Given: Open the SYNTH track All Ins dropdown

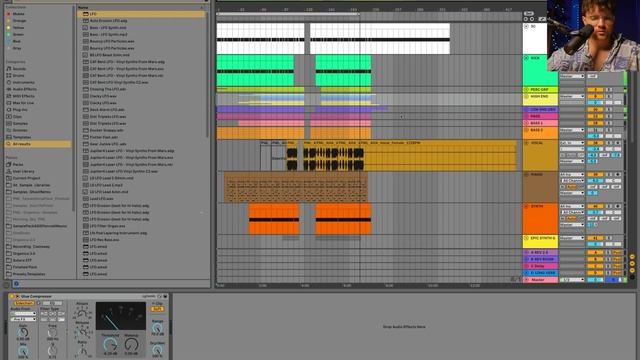Looking at the screenshot, I should tap(571, 206).
